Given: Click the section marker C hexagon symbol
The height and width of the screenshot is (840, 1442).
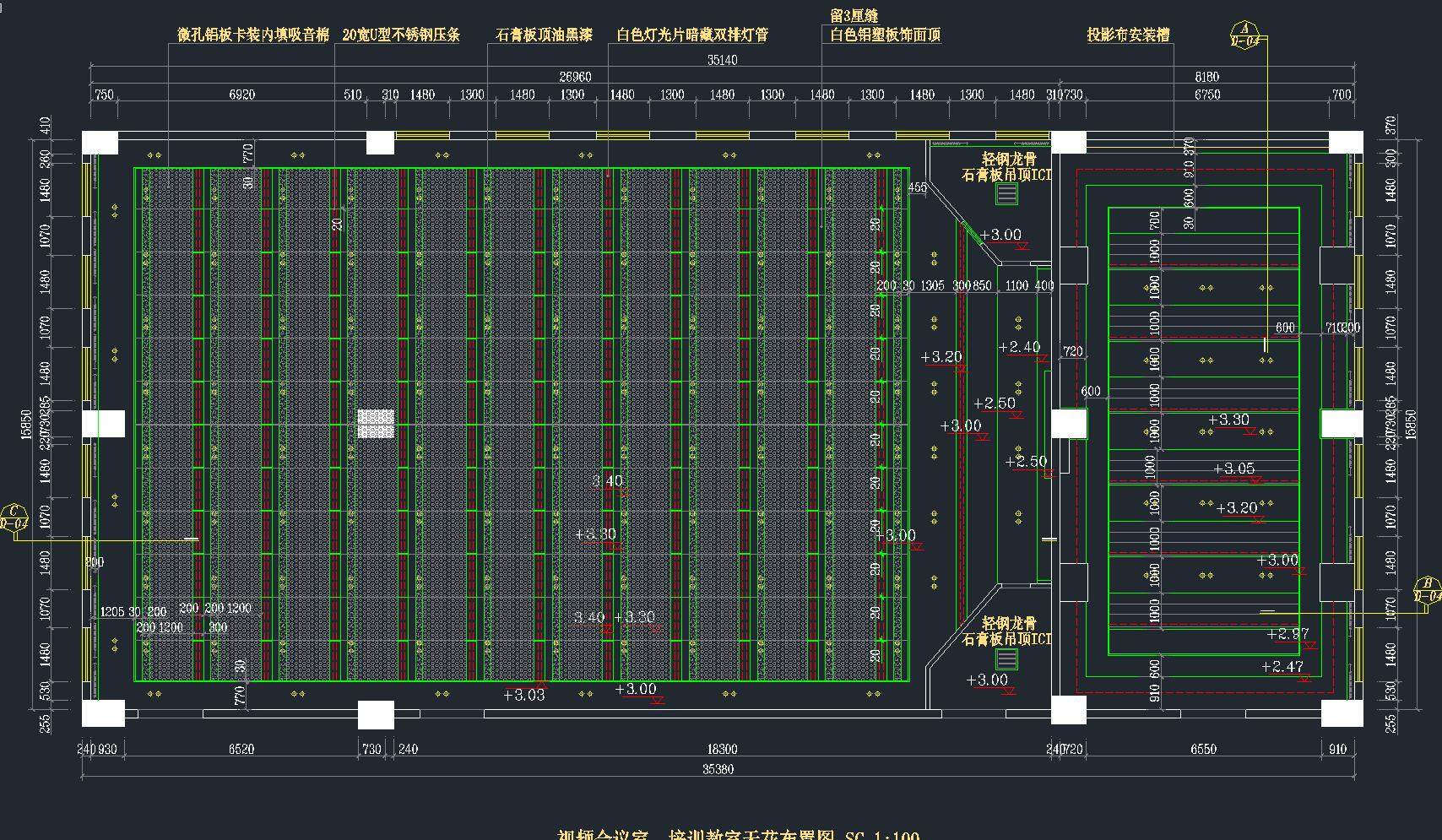Looking at the screenshot, I should (14, 517).
